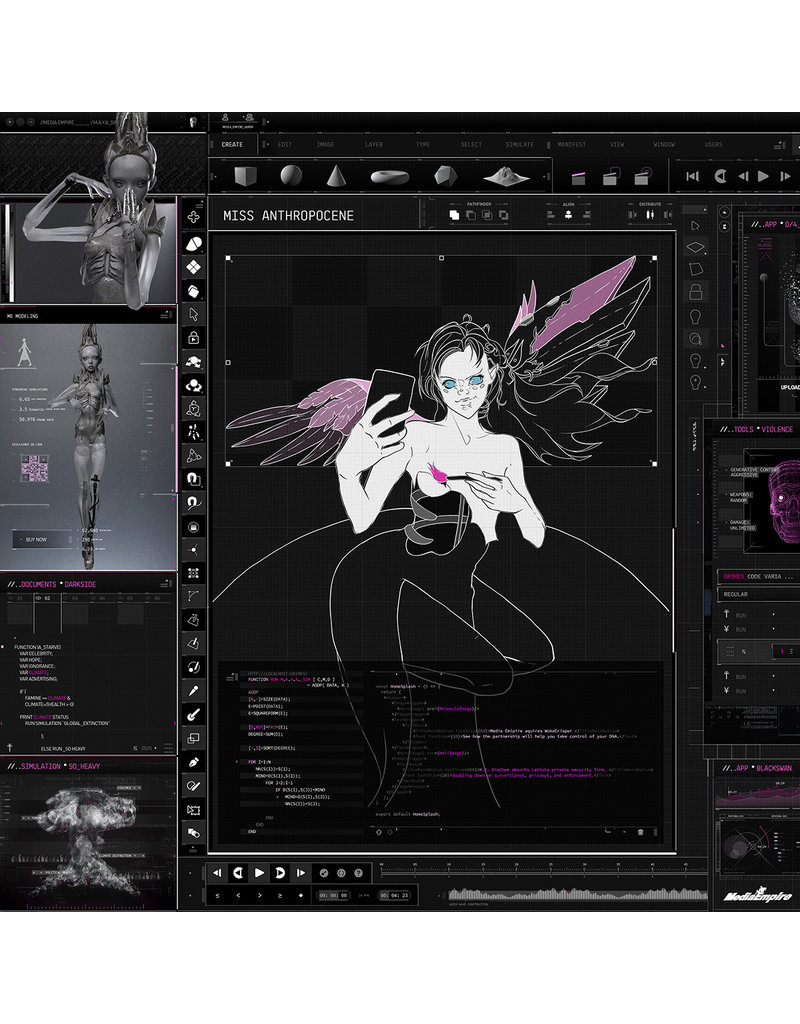Open the SIMULATE menu

(x=519, y=144)
